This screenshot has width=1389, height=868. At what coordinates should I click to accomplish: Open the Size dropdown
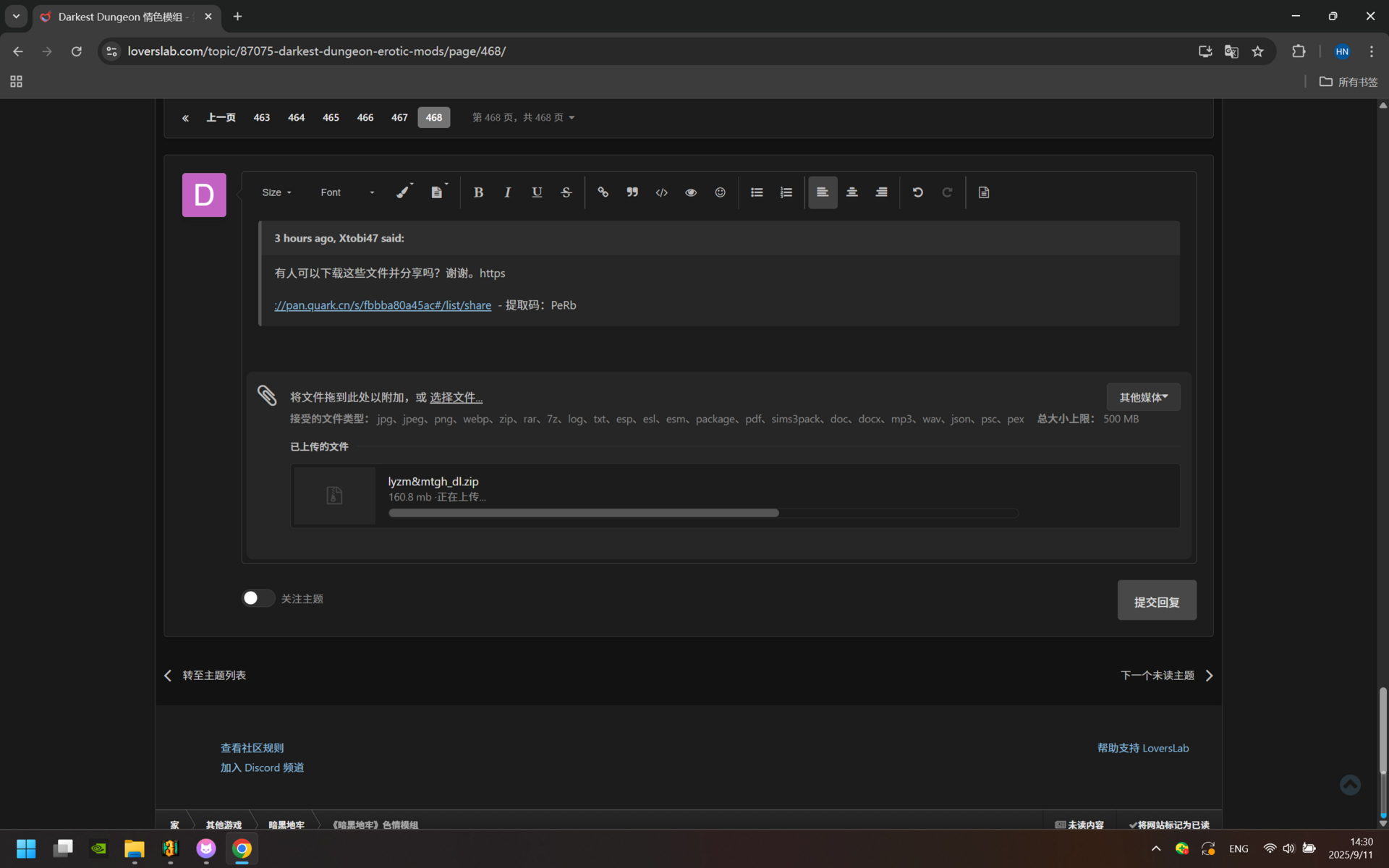[x=277, y=192]
